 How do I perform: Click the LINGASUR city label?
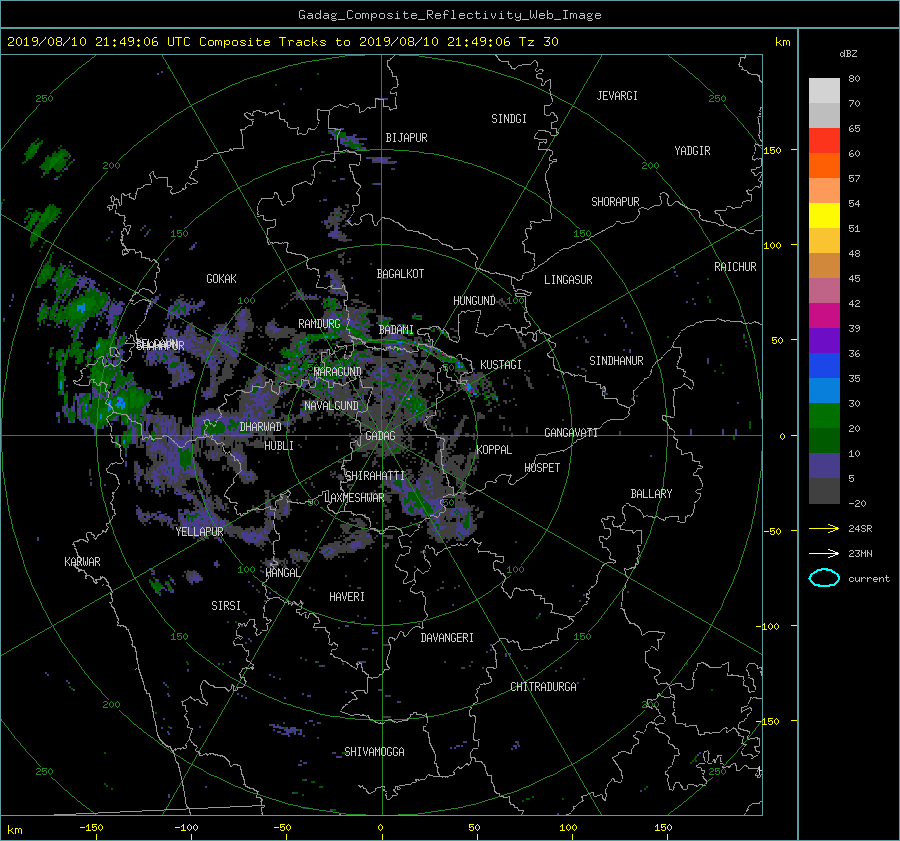pyautogui.click(x=568, y=280)
